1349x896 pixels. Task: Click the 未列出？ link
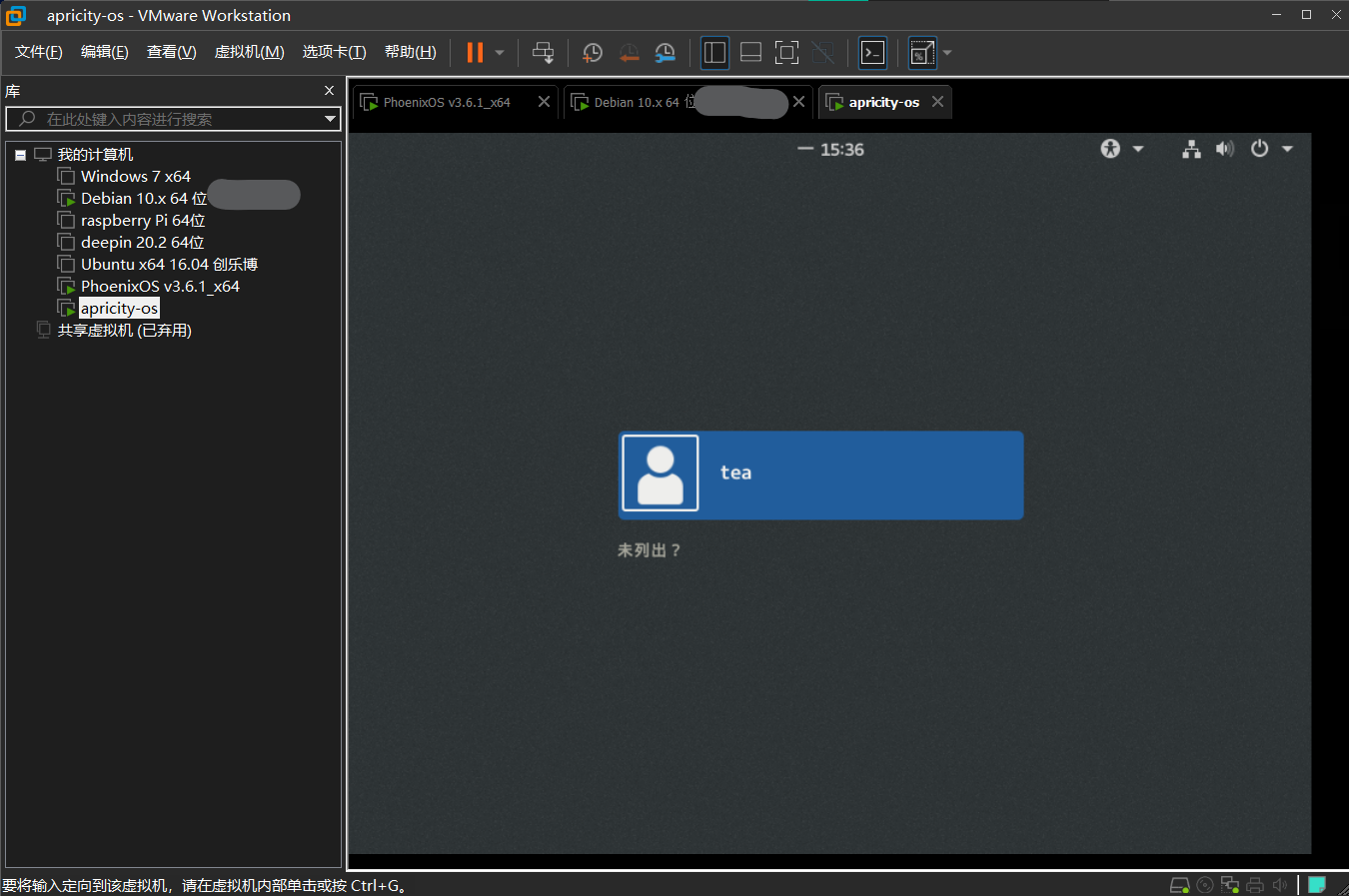(x=649, y=550)
